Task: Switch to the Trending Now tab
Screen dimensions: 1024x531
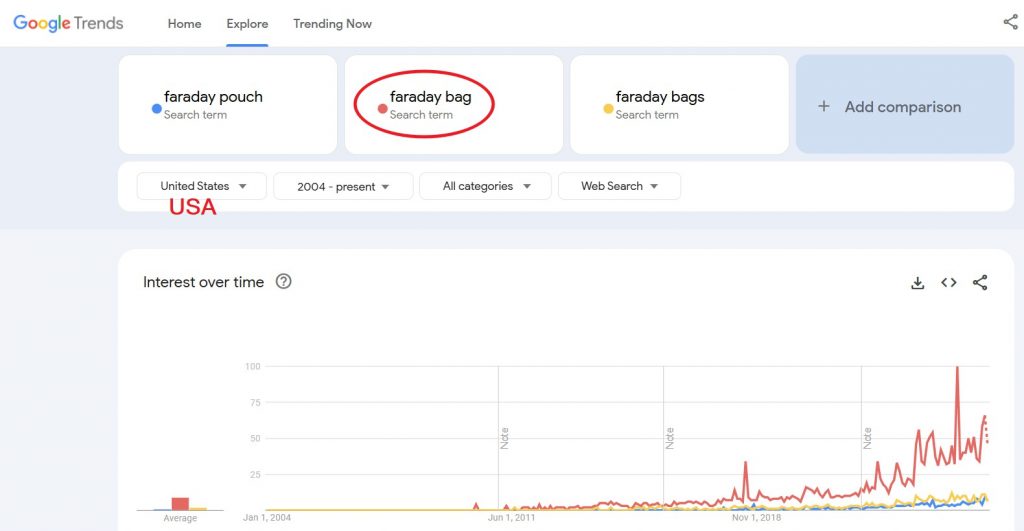Action: coord(332,24)
